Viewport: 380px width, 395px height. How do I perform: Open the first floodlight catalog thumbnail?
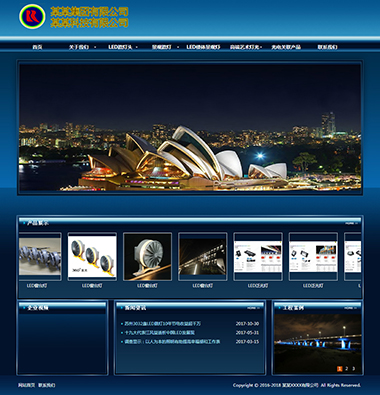pos(258,256)
